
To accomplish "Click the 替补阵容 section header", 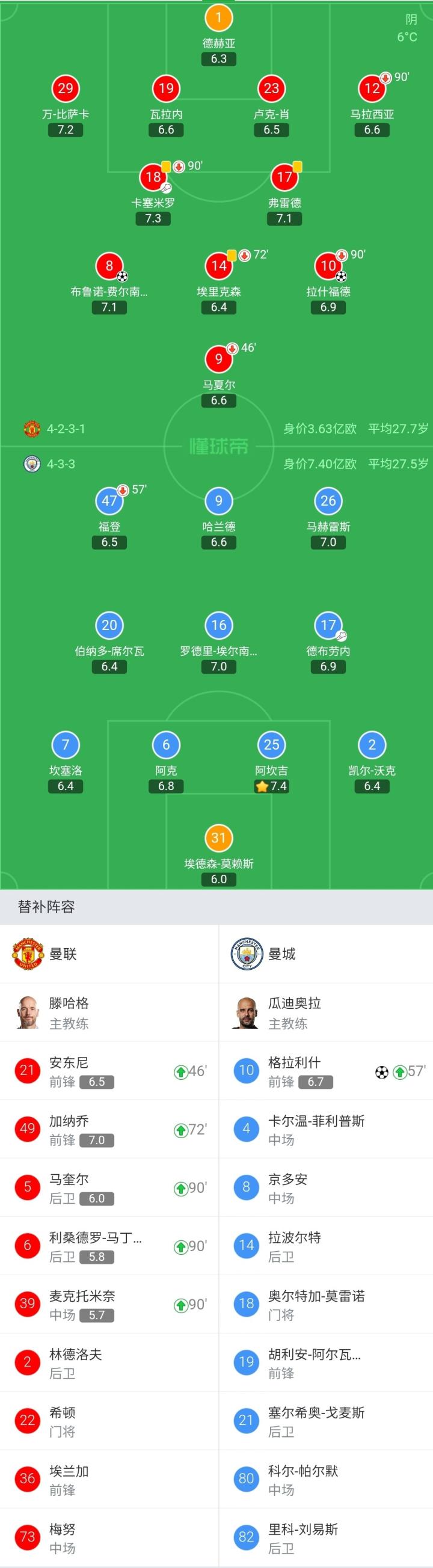I will click(x=46, y=907).
